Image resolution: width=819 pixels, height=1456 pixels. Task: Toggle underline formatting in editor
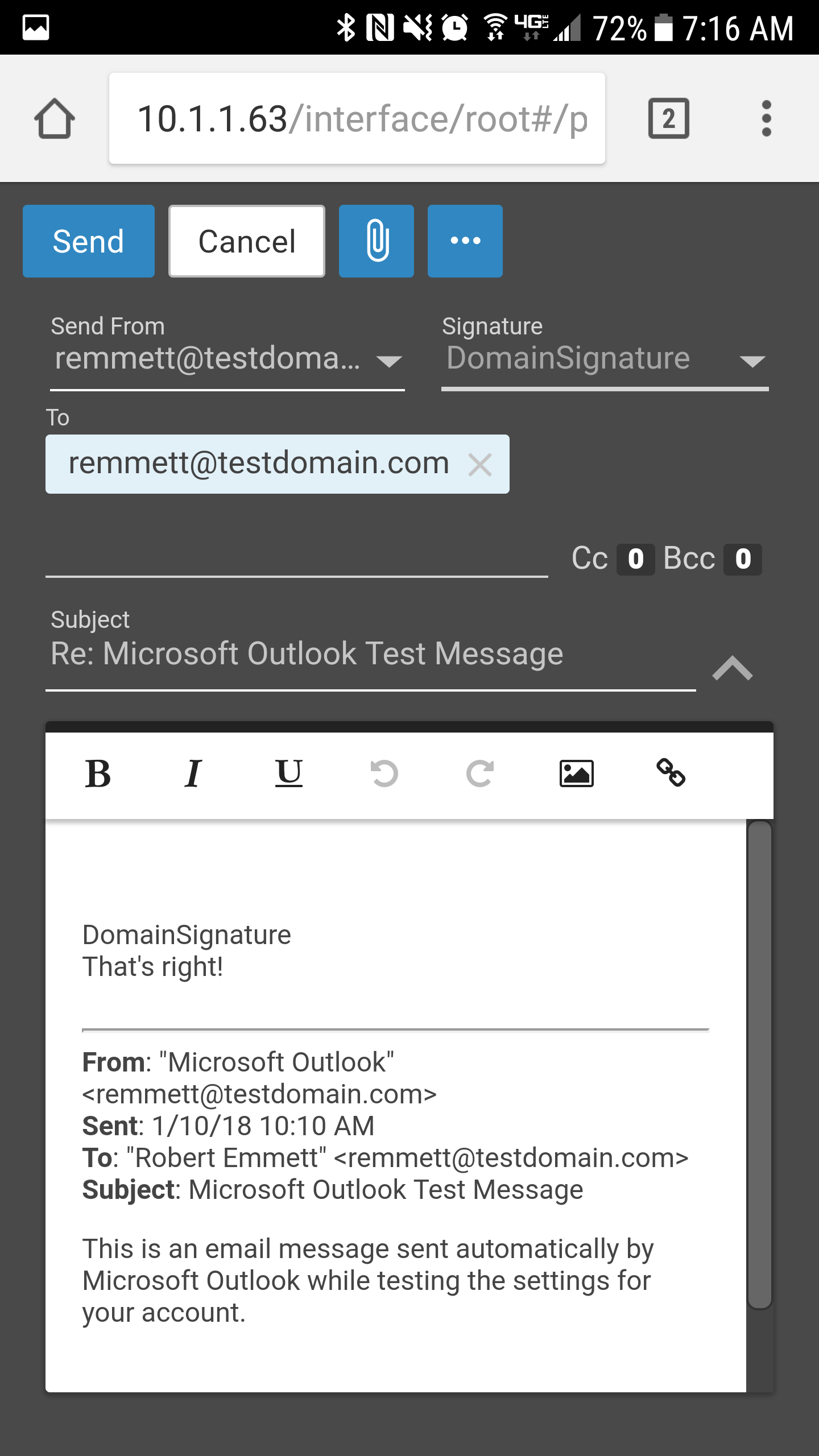click(289, 774)
